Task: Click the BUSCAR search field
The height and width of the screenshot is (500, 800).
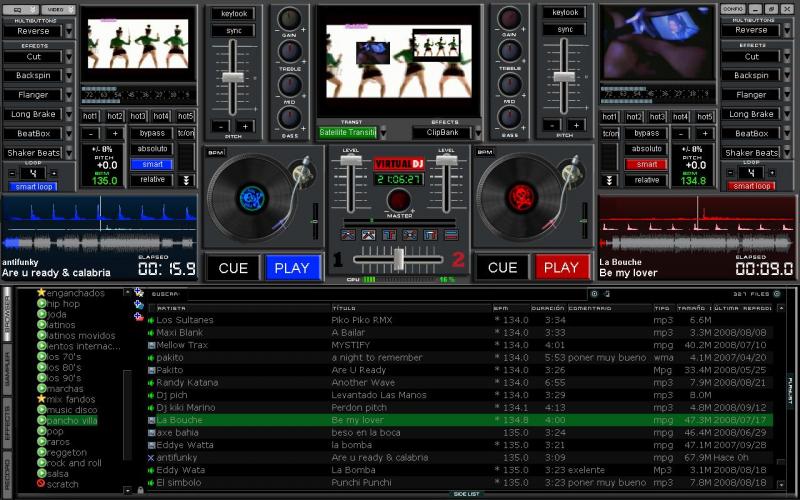Action: [386, 294]
